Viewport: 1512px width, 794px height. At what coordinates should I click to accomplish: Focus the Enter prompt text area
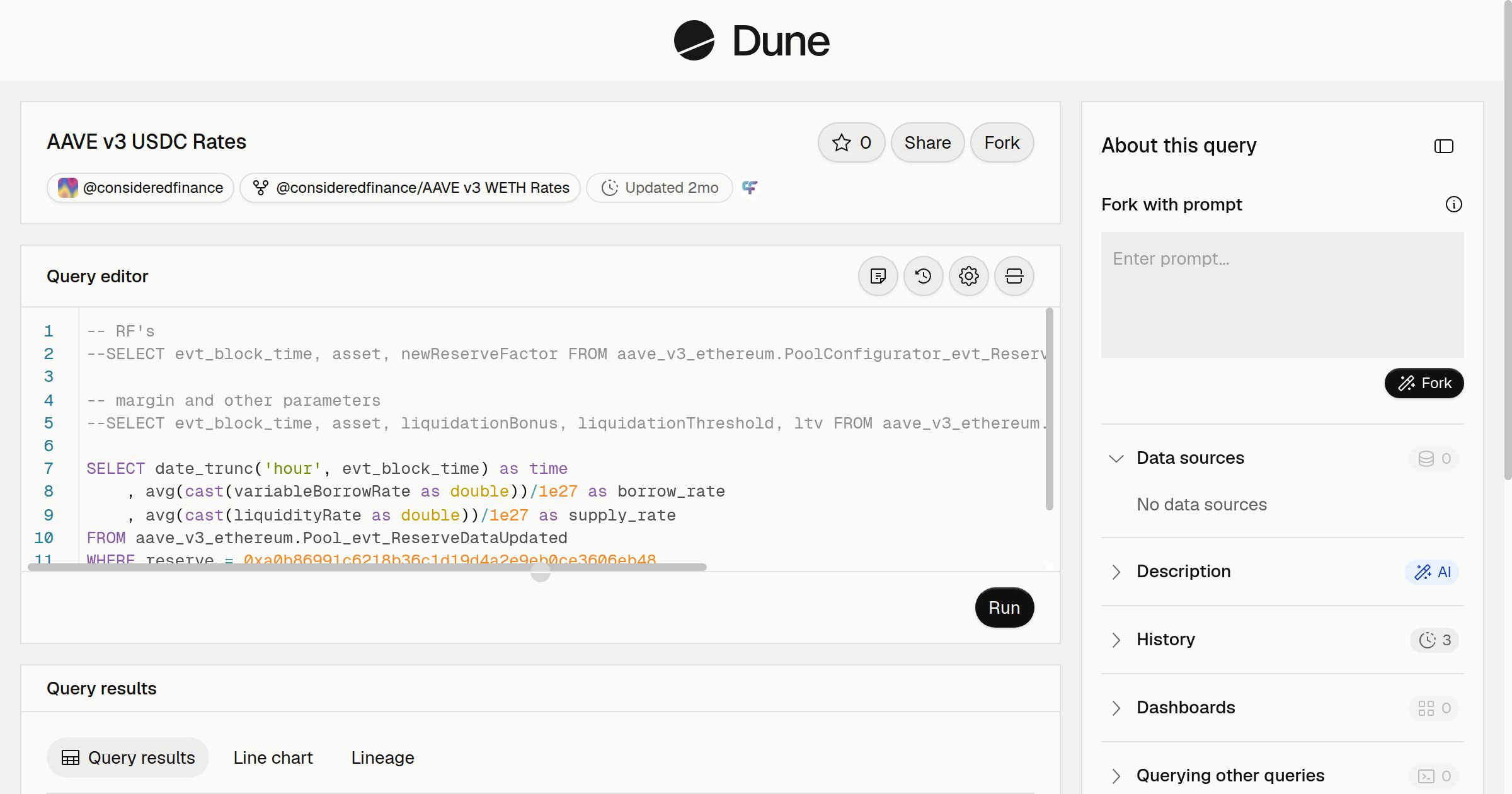(x=1282, y=295)
